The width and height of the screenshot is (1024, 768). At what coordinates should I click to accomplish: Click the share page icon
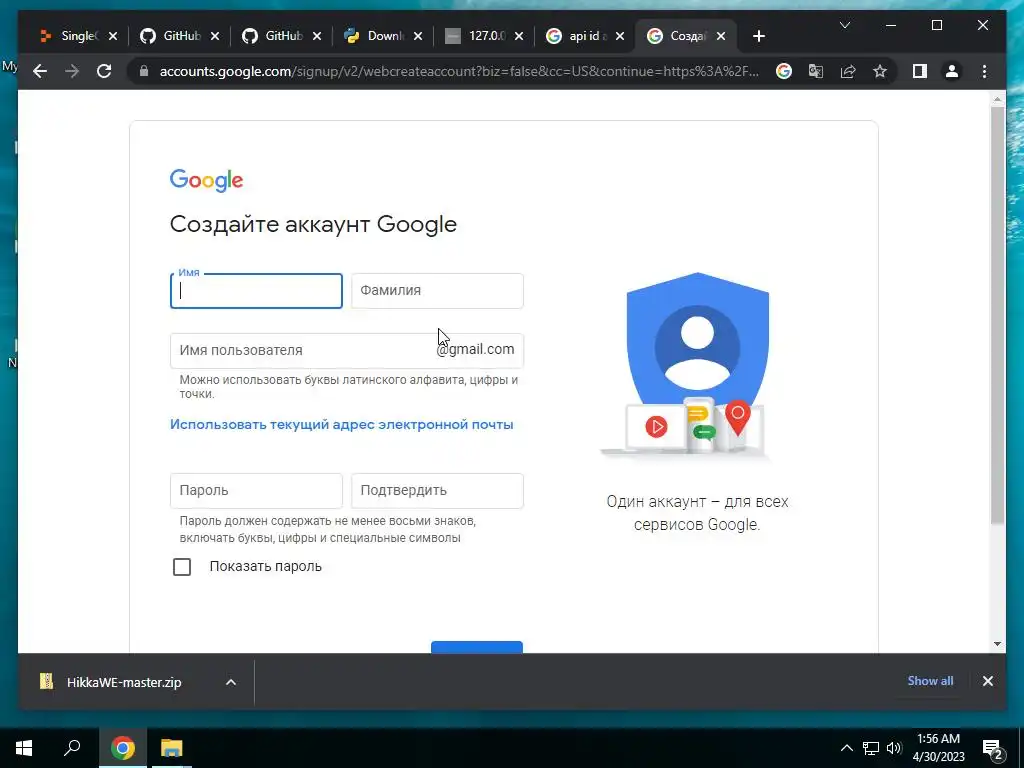(848, 71)
